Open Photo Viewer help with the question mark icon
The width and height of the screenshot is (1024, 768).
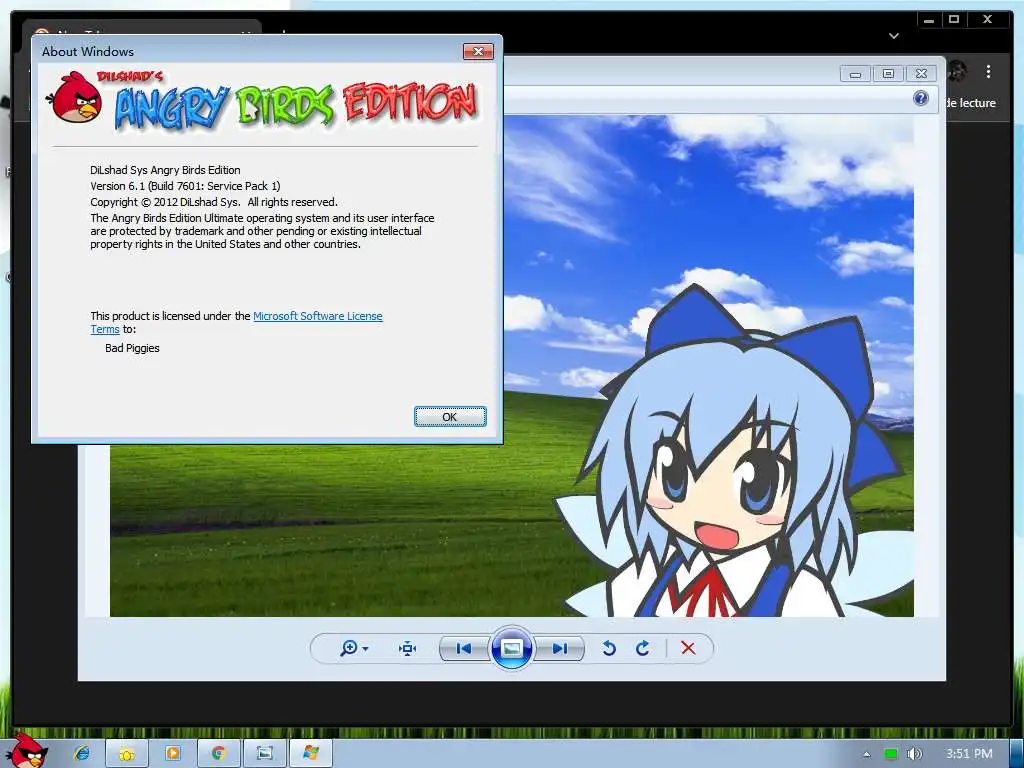(x=921, y=99)
